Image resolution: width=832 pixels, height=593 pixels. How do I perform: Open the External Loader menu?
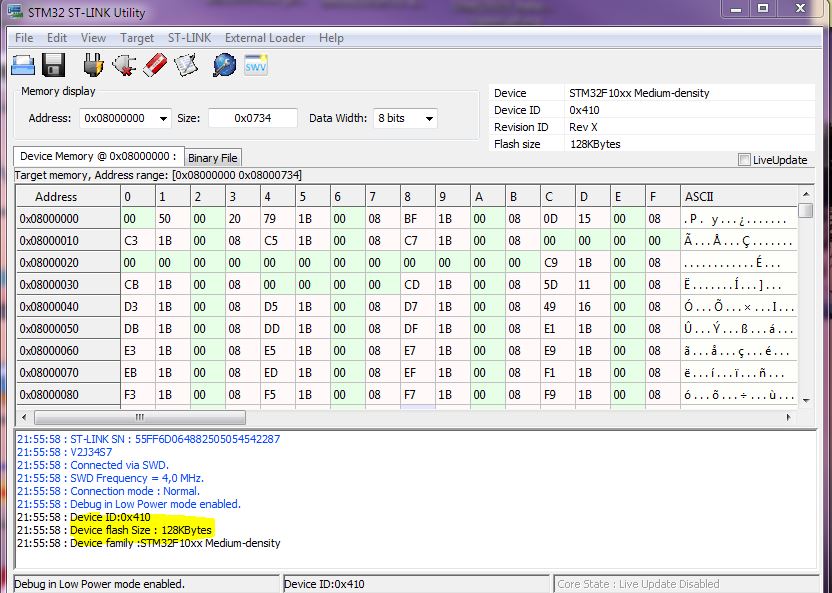(265, 38)
